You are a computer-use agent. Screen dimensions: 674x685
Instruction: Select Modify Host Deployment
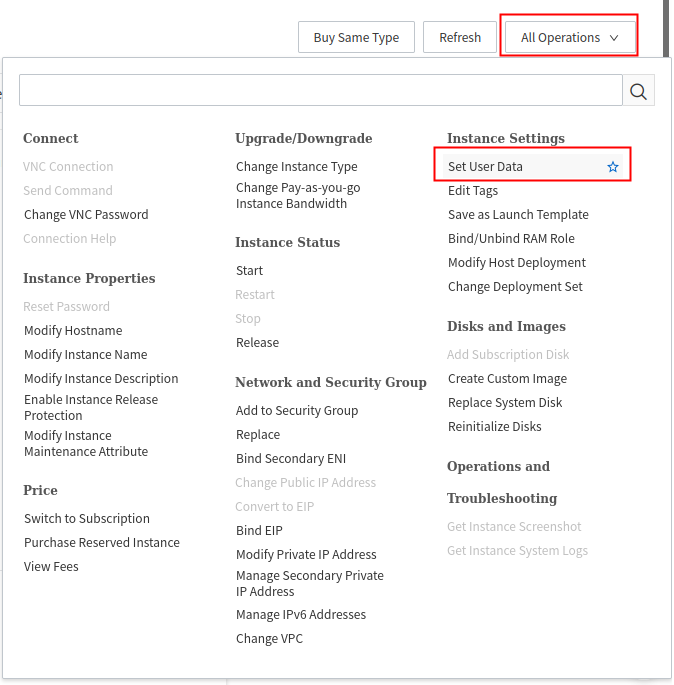coord(517,263)
